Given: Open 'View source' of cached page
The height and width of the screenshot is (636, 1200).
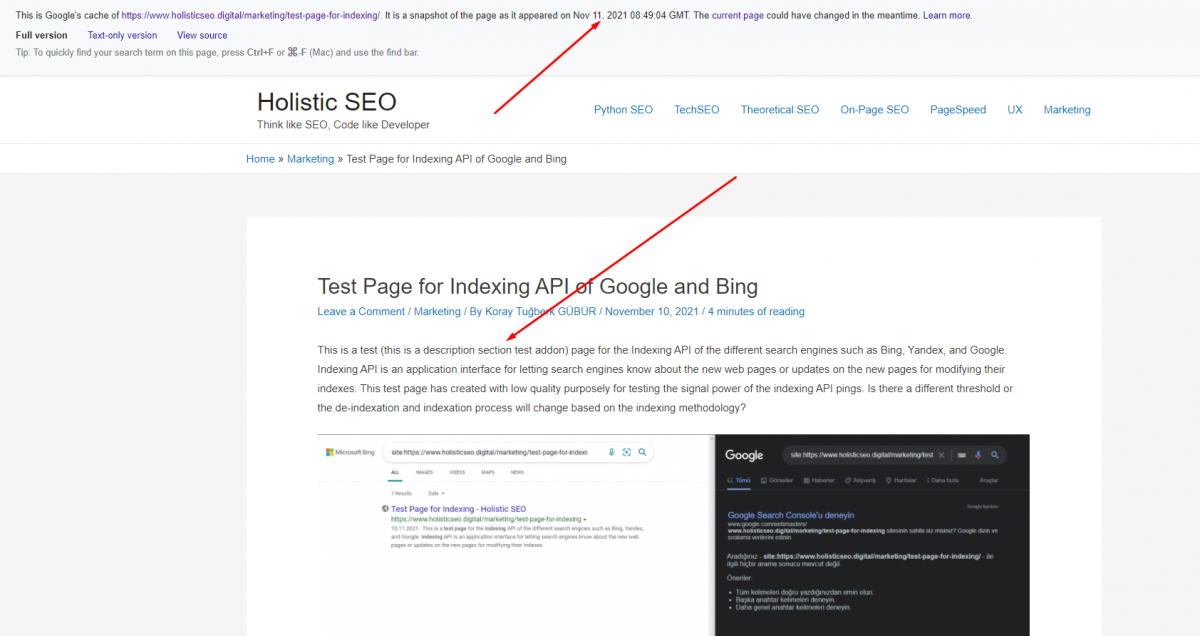Looking at the screenshot, I should [x=202, y=35].
